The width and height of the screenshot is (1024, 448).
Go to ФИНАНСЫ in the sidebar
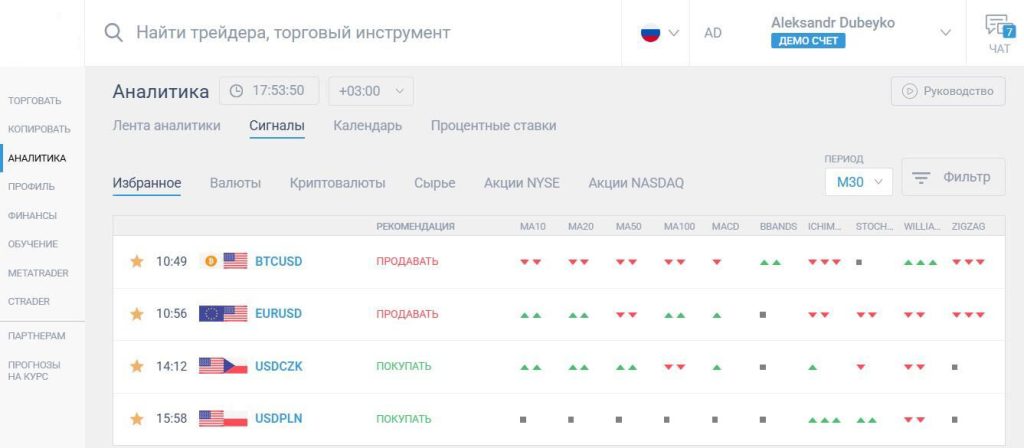click(x=33, y=216)
